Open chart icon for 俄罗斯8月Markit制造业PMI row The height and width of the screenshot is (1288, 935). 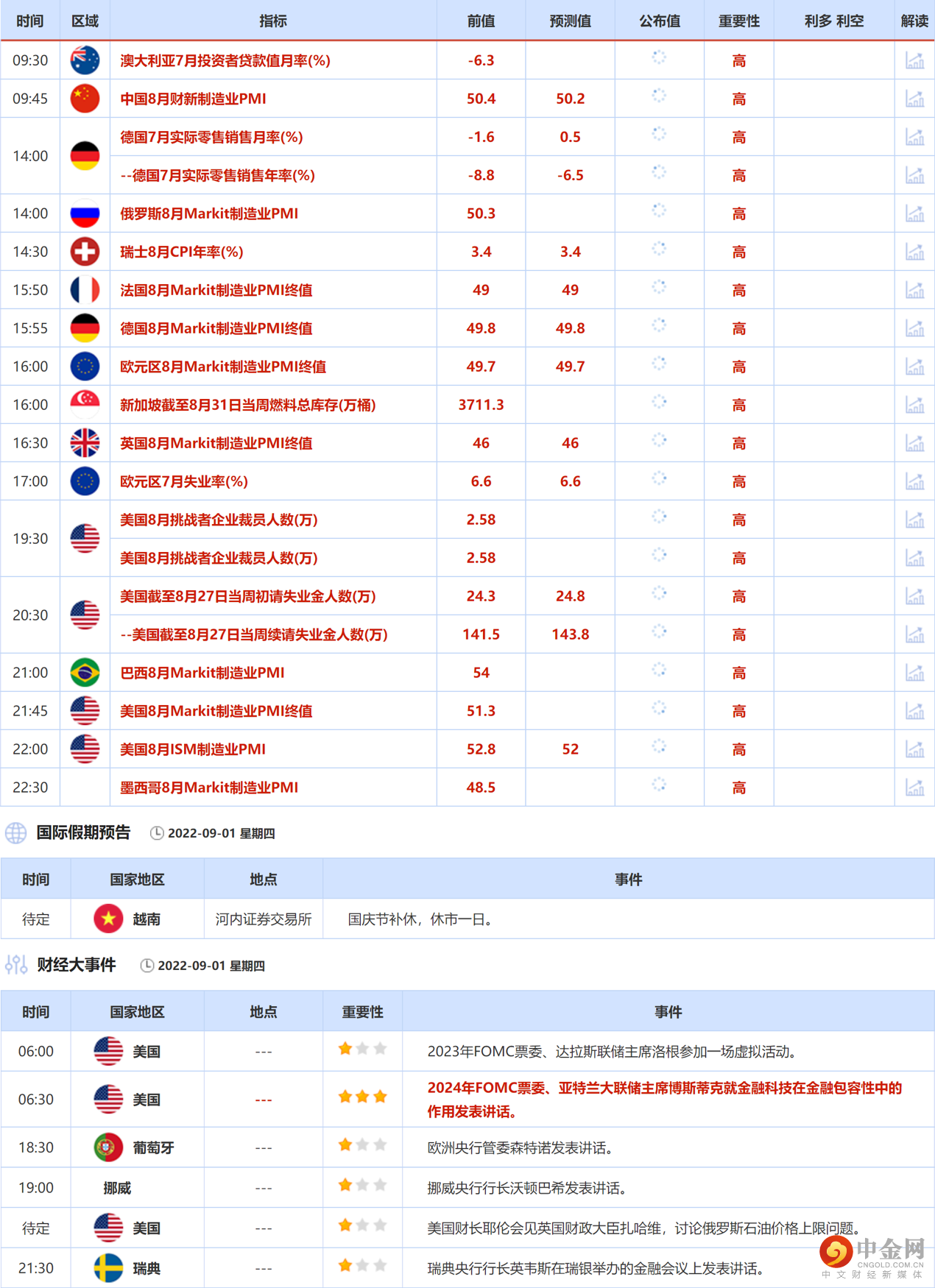(914, 213)
